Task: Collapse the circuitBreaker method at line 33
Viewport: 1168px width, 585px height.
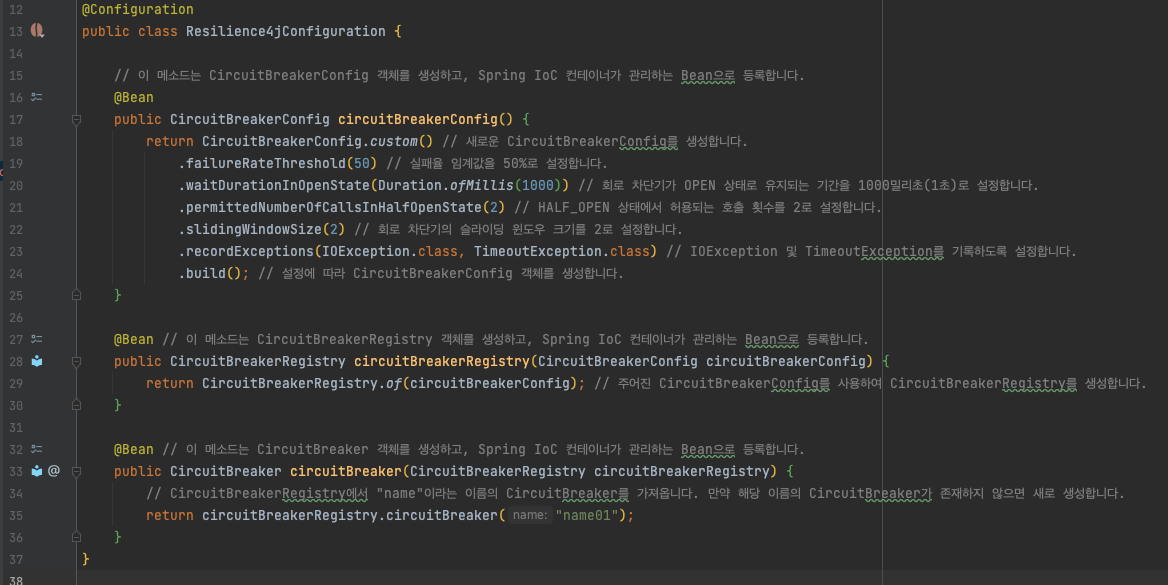Action: click(76, 471)
